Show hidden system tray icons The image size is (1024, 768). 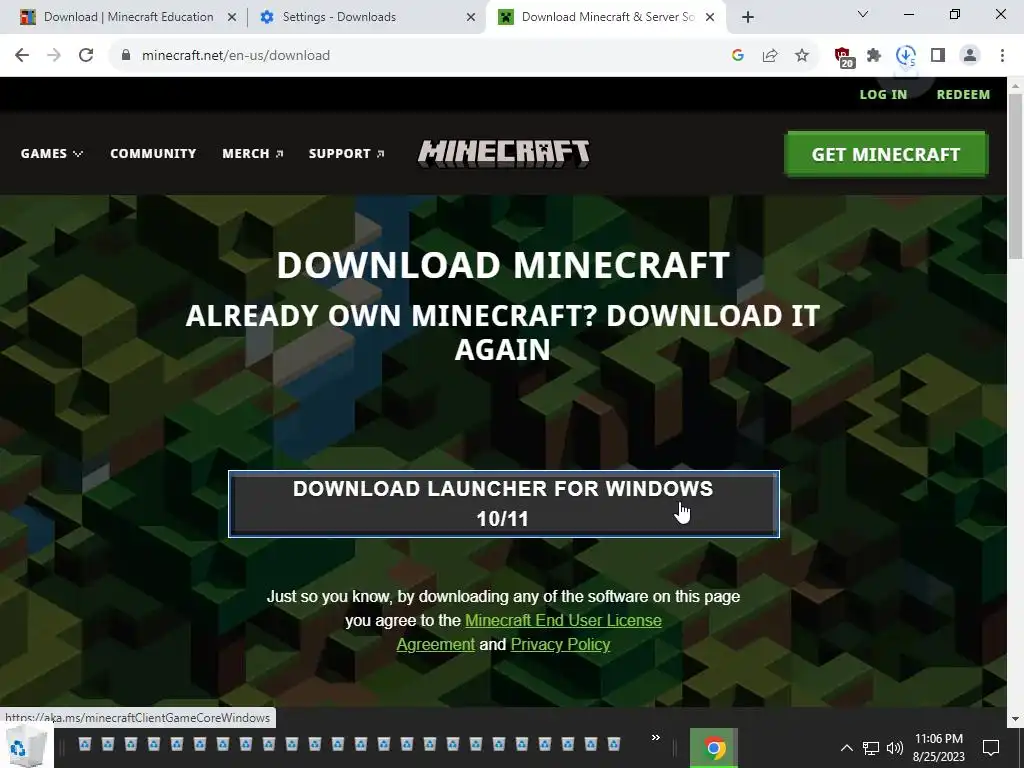[x=846, y=748]
